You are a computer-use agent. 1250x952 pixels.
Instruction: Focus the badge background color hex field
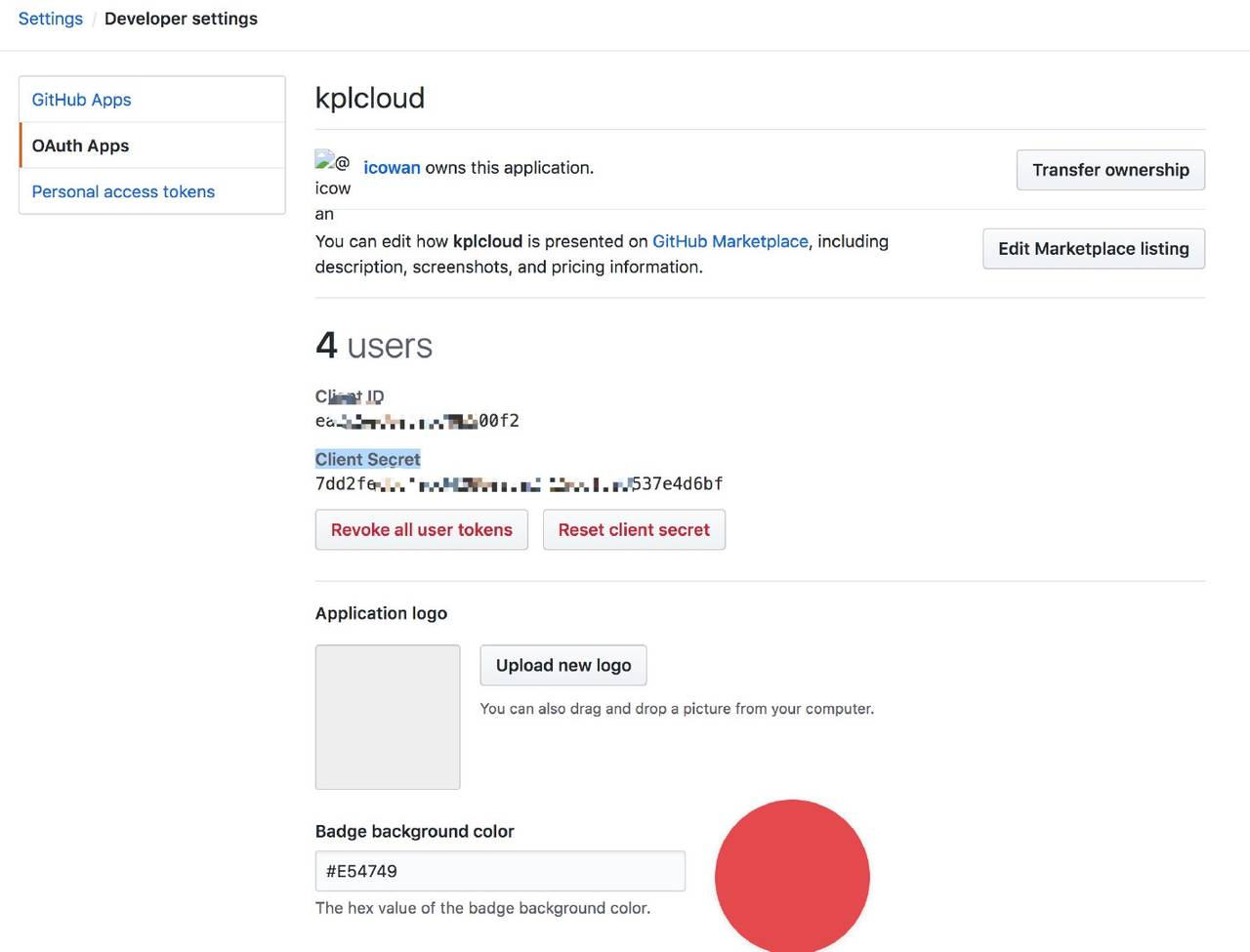click(x=500, y=871)
